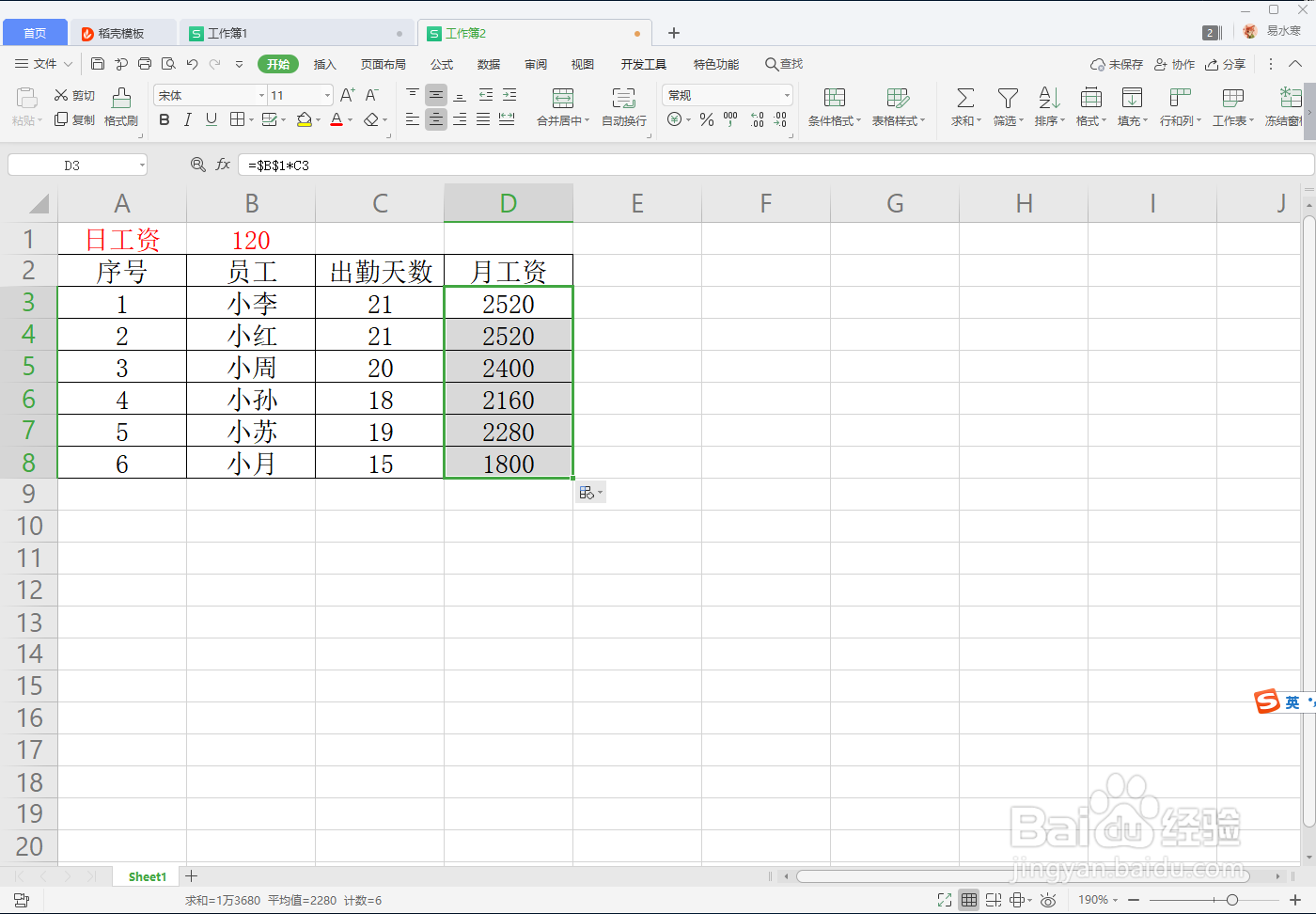1316x914 pixels.
Task: Select cell C5 containing 20
Action: (x=380, y=367)
